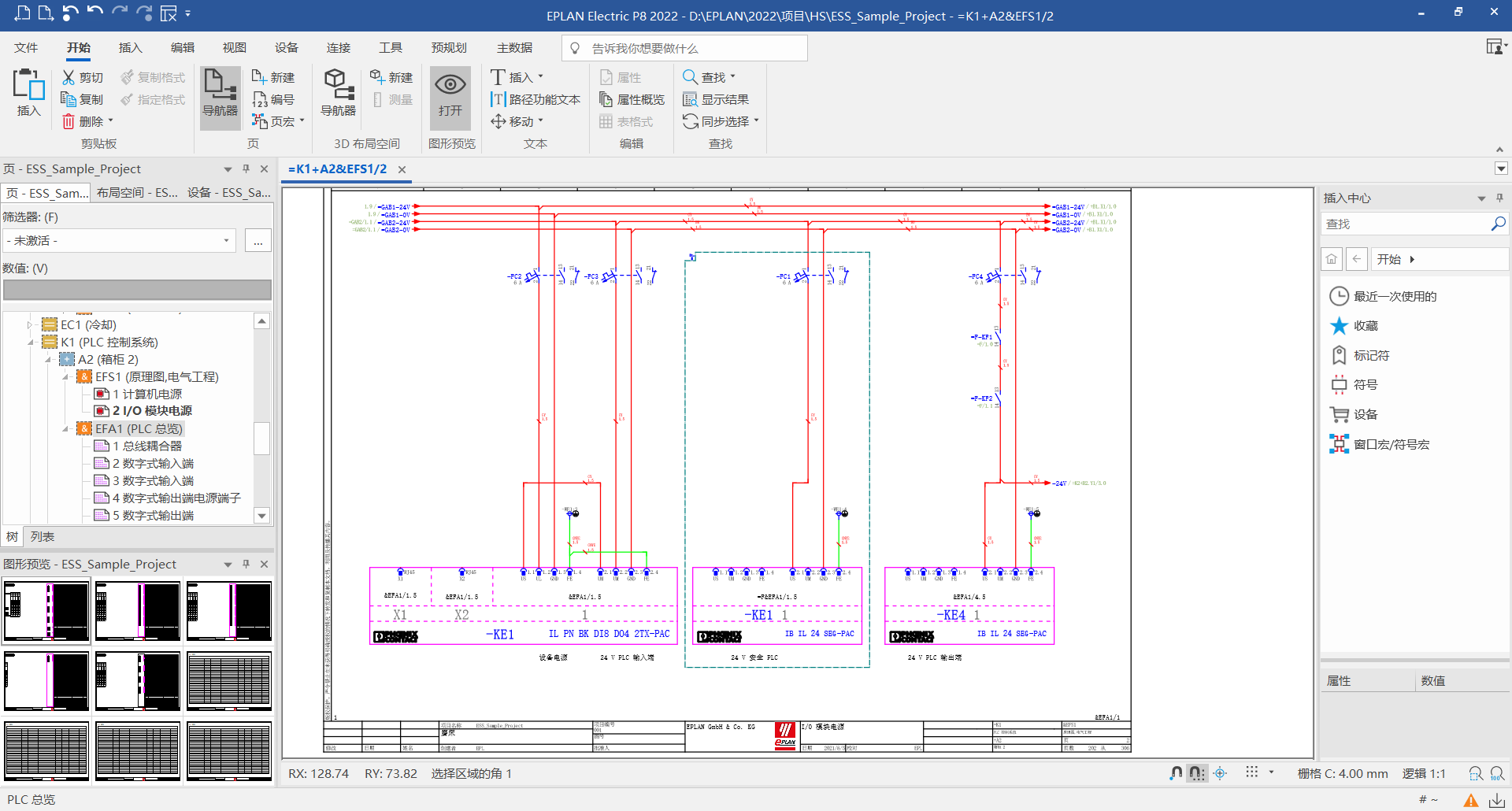
Task: Search icon in 插入中心 panel
Action: (x=1498, y=224)
